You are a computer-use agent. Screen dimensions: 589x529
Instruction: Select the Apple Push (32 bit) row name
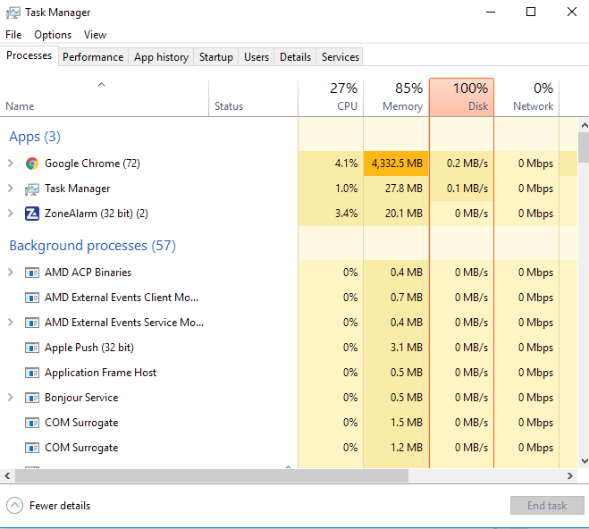[89, 348]
